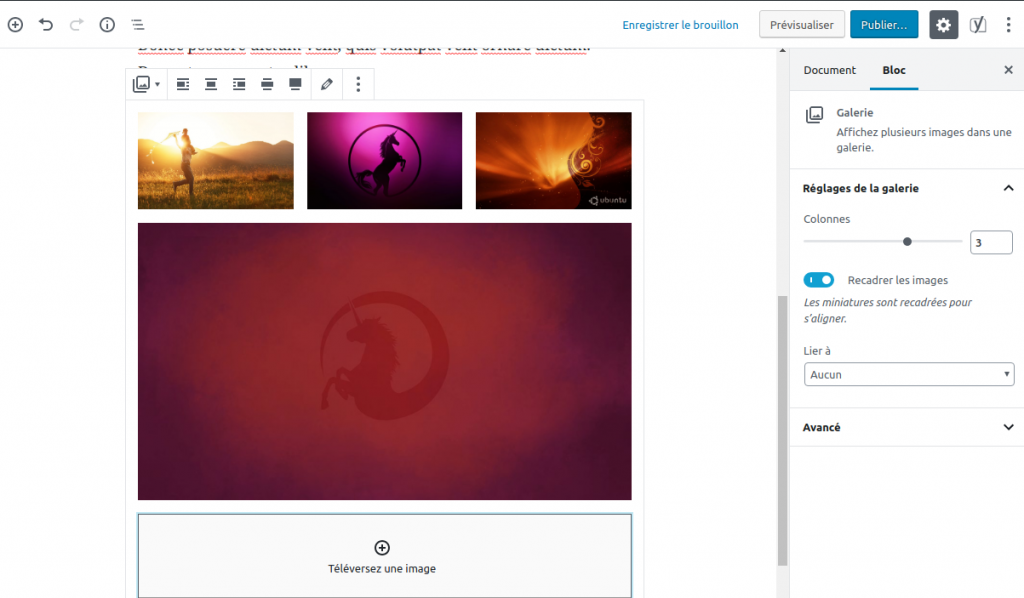This screenshot has height=598, width=1024.
Task: Select the Bloc tab
Action: click(894, 70)
